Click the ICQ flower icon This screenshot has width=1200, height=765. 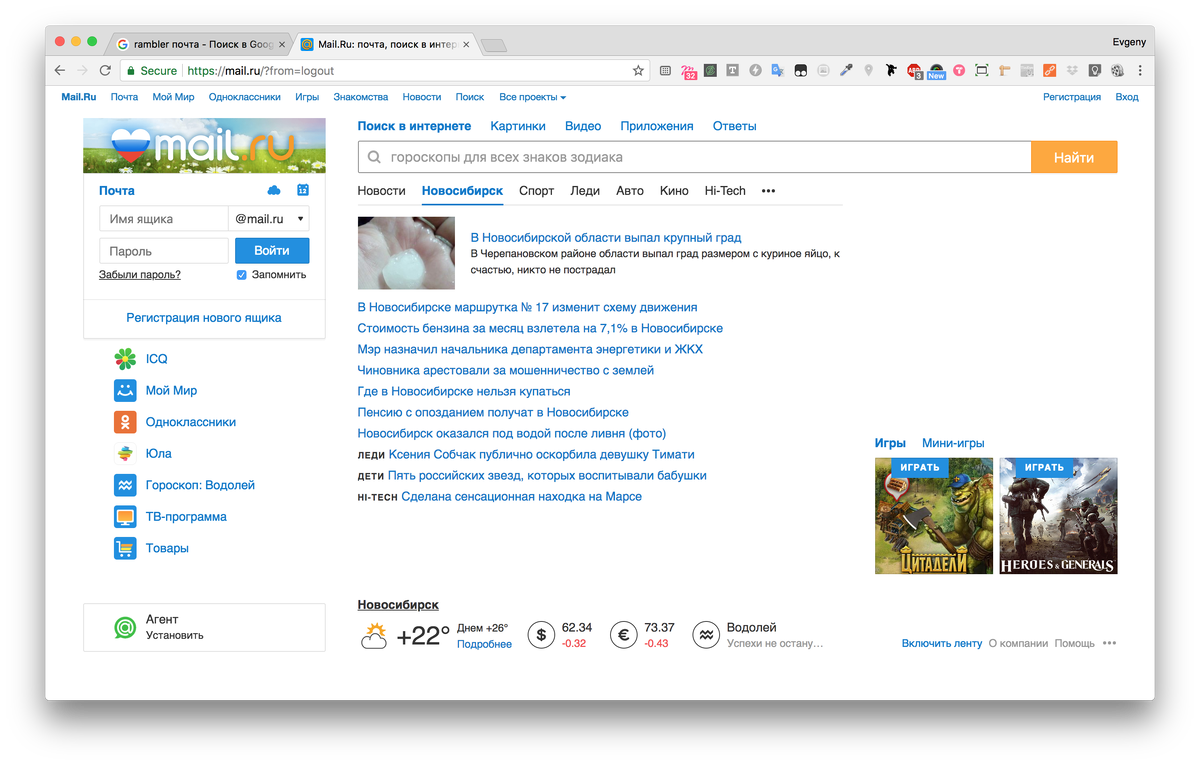(124, 359)
